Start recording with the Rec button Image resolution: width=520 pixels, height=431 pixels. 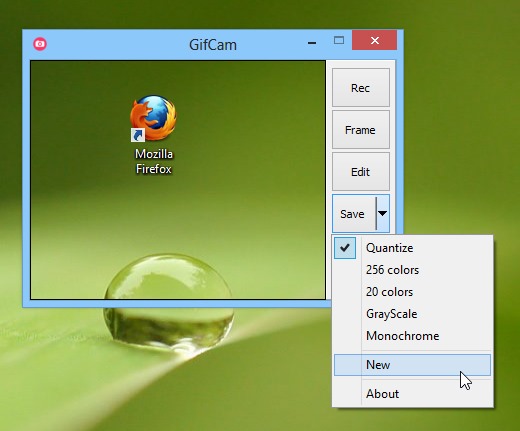click(x=361, y=88)
